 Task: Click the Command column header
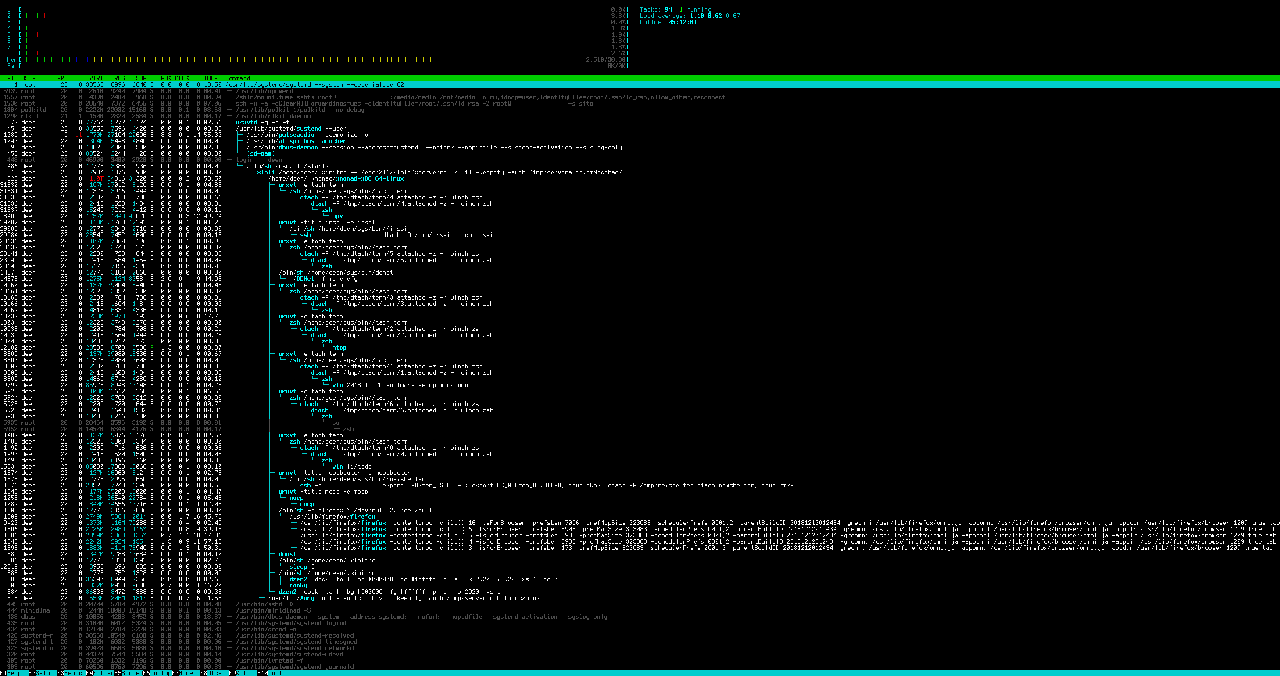tap(240, 77)
